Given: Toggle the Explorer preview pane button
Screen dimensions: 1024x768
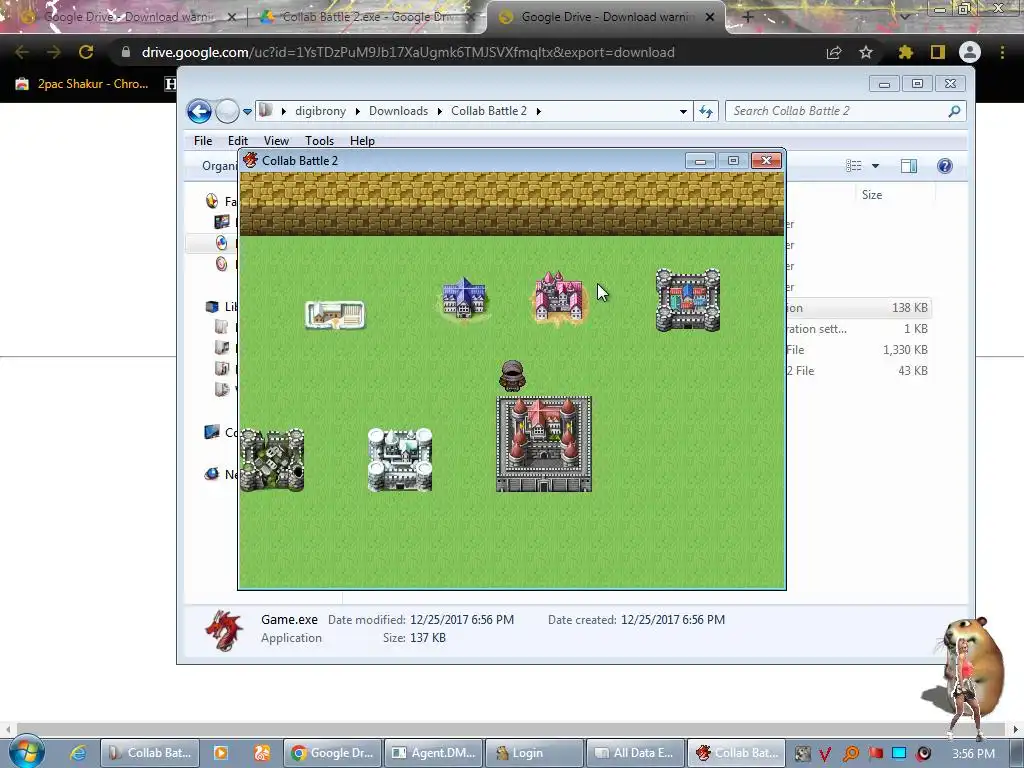Looking at the screenshot, I should click(908, 166).
